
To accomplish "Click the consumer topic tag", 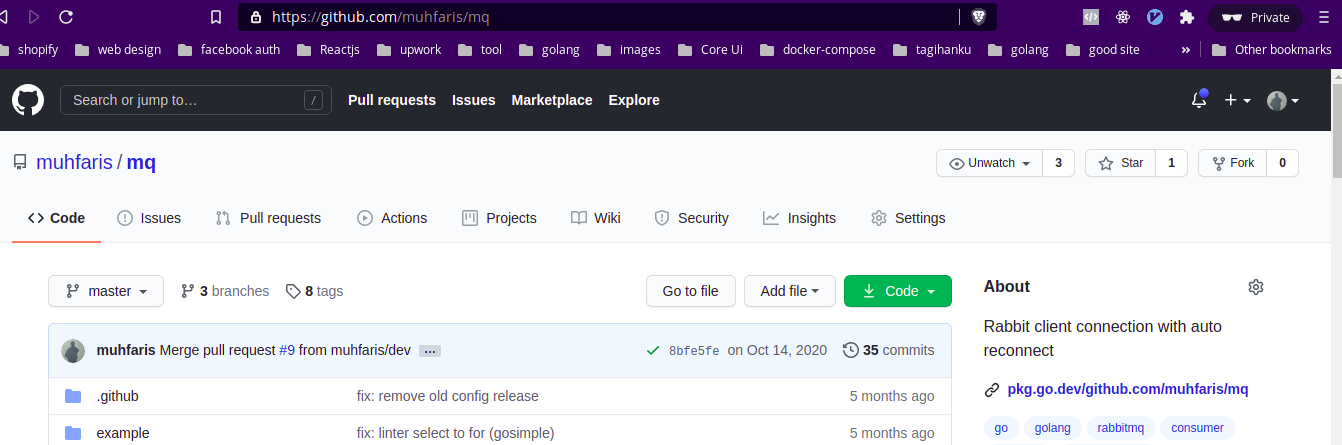I will pos(1197,428).
